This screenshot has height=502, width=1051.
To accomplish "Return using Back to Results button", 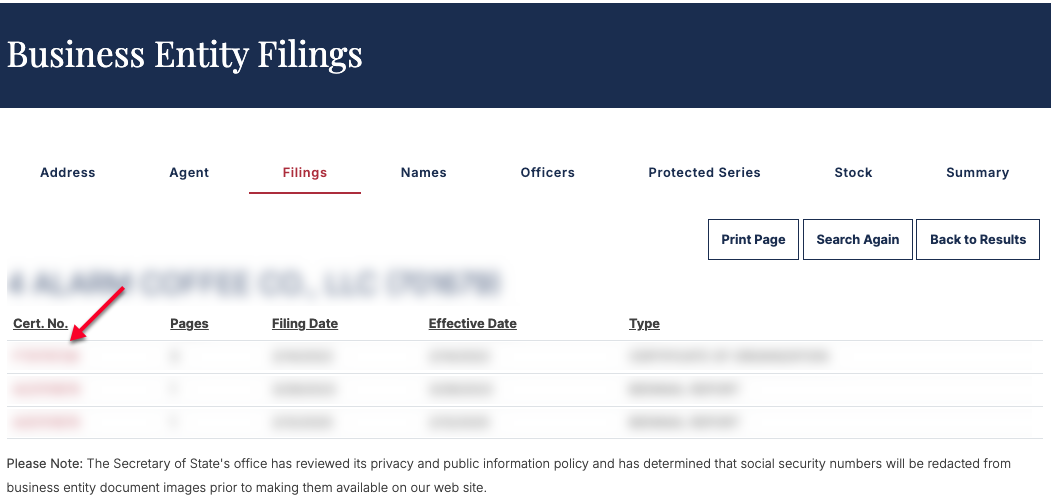I will click(x=978, y=239).
